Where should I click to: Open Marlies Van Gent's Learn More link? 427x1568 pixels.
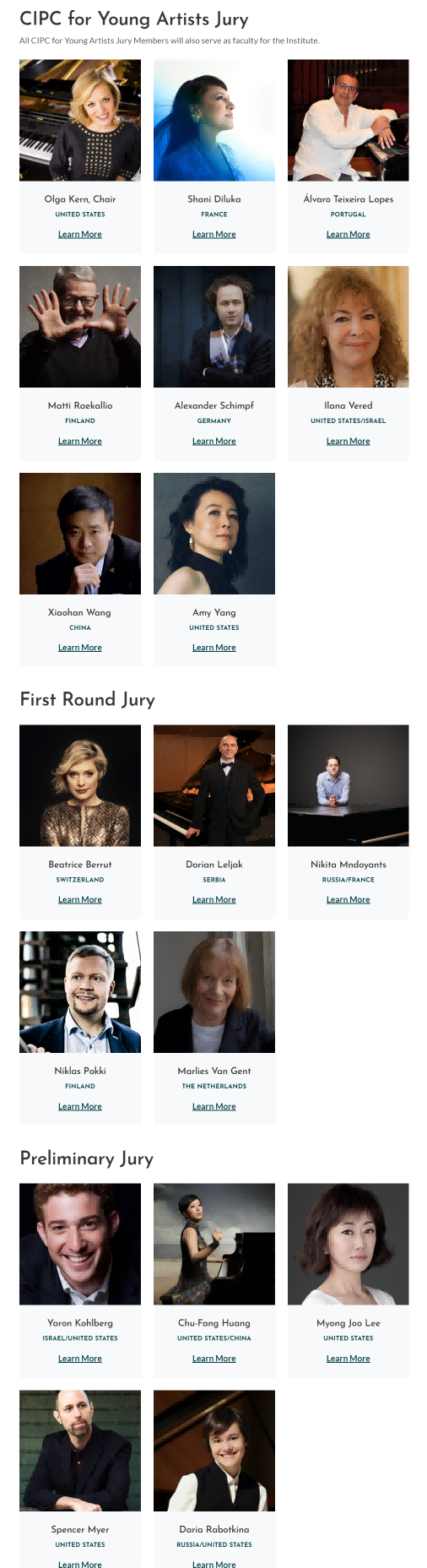coord(214,1107)
